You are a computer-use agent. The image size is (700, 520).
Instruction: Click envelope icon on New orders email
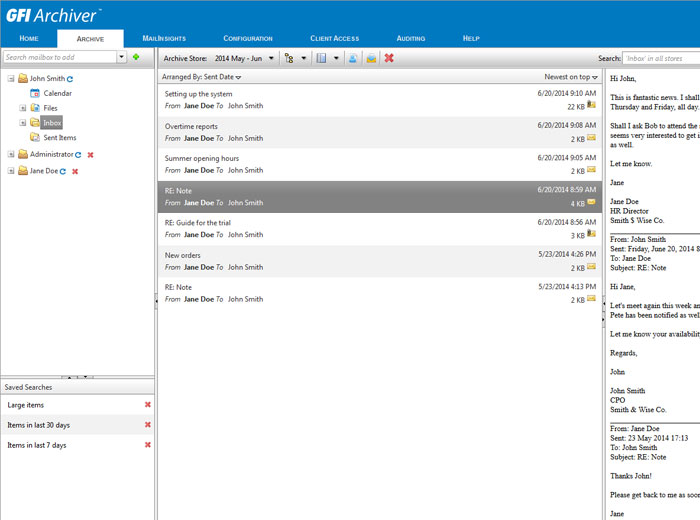(592, 266)
